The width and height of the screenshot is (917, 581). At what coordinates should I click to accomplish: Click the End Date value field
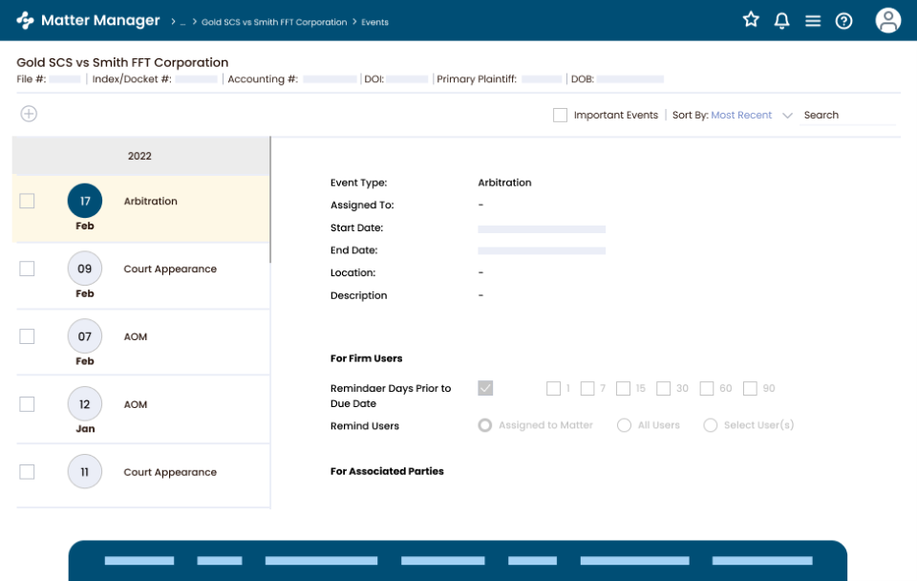click(542, 251)
